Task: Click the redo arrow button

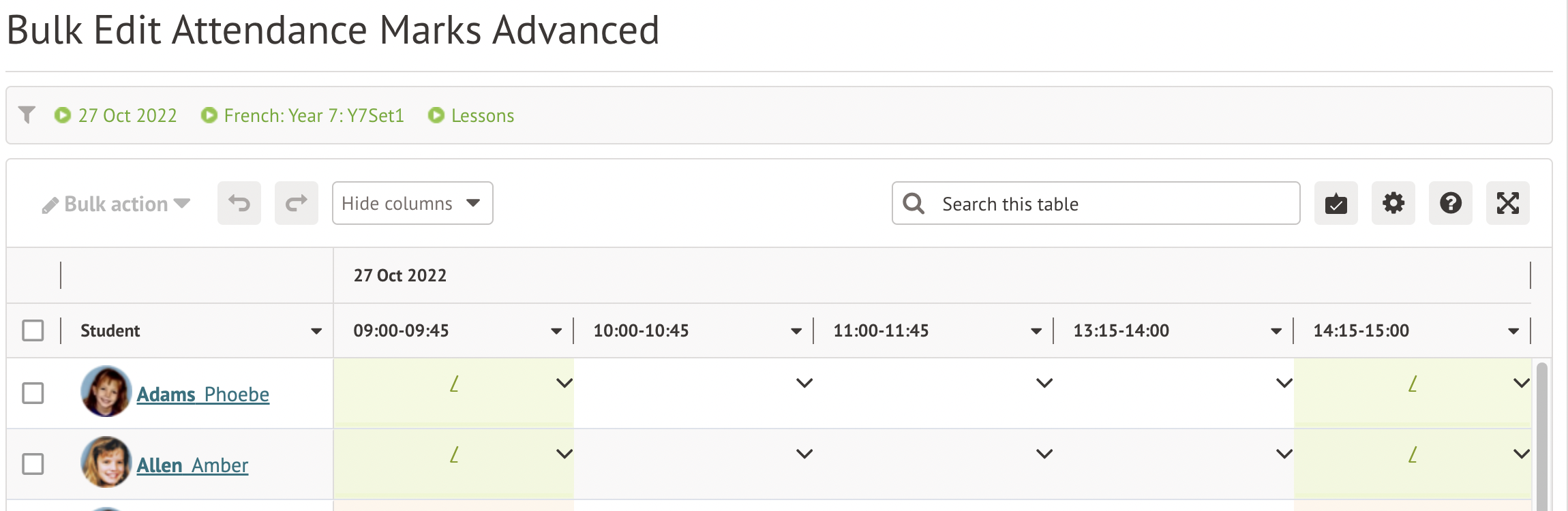Action: tap(297, 203)
